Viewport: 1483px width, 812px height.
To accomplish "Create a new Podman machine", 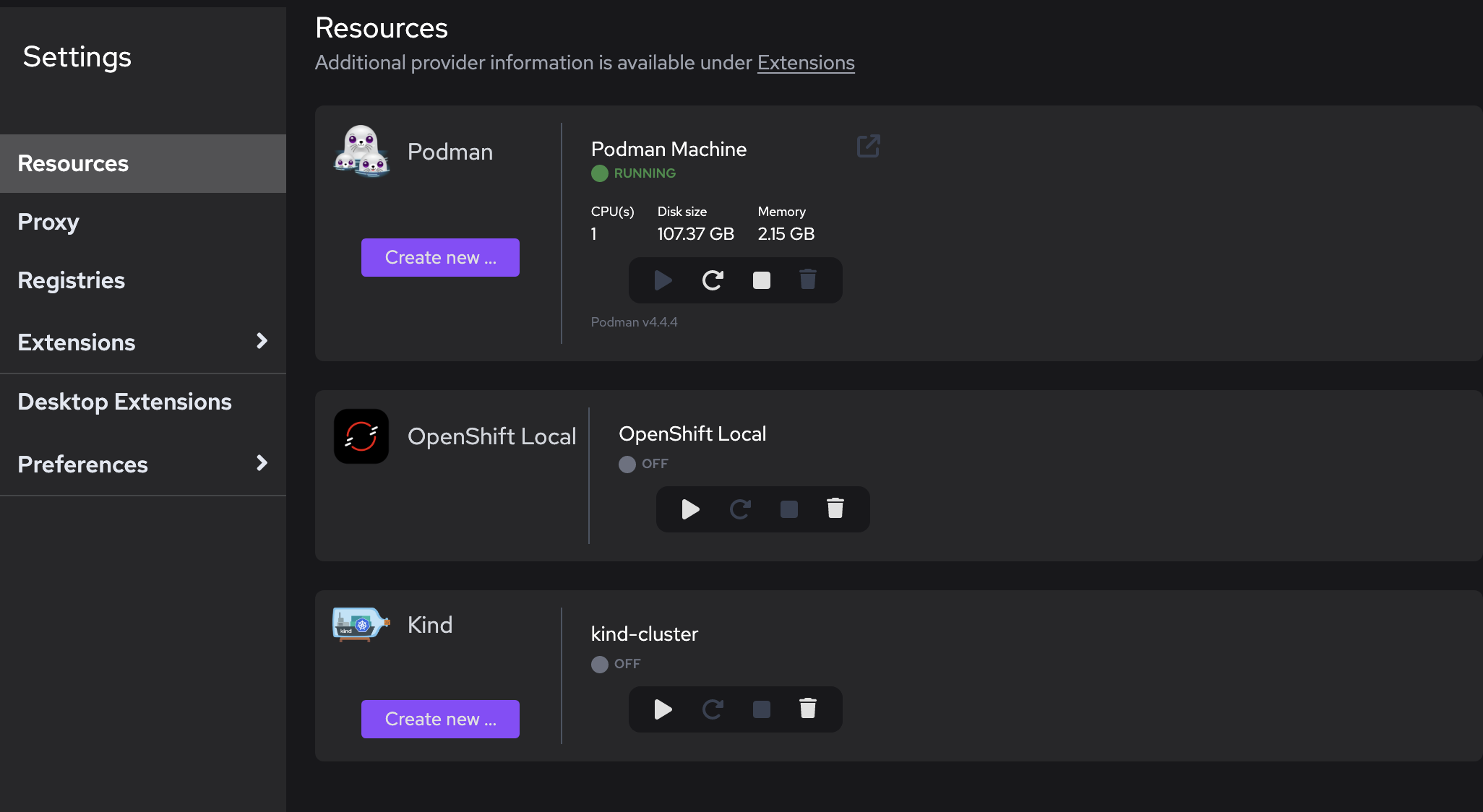I will 439,257.
